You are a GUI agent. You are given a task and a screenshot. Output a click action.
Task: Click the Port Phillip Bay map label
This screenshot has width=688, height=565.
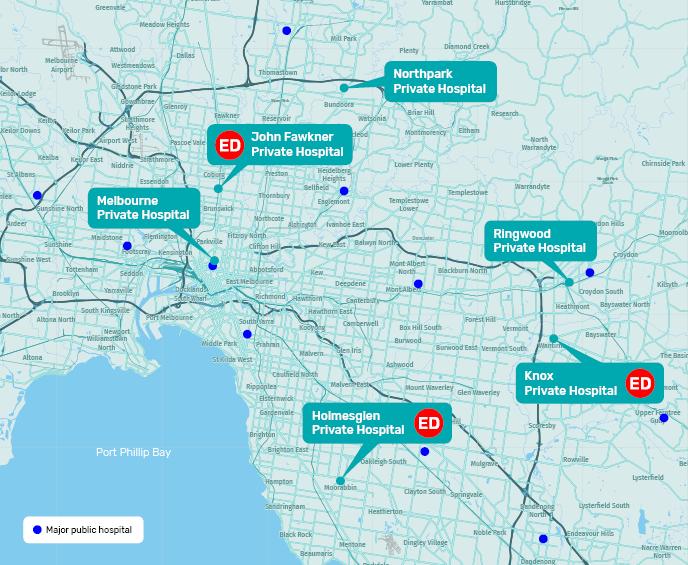point(133,452)
